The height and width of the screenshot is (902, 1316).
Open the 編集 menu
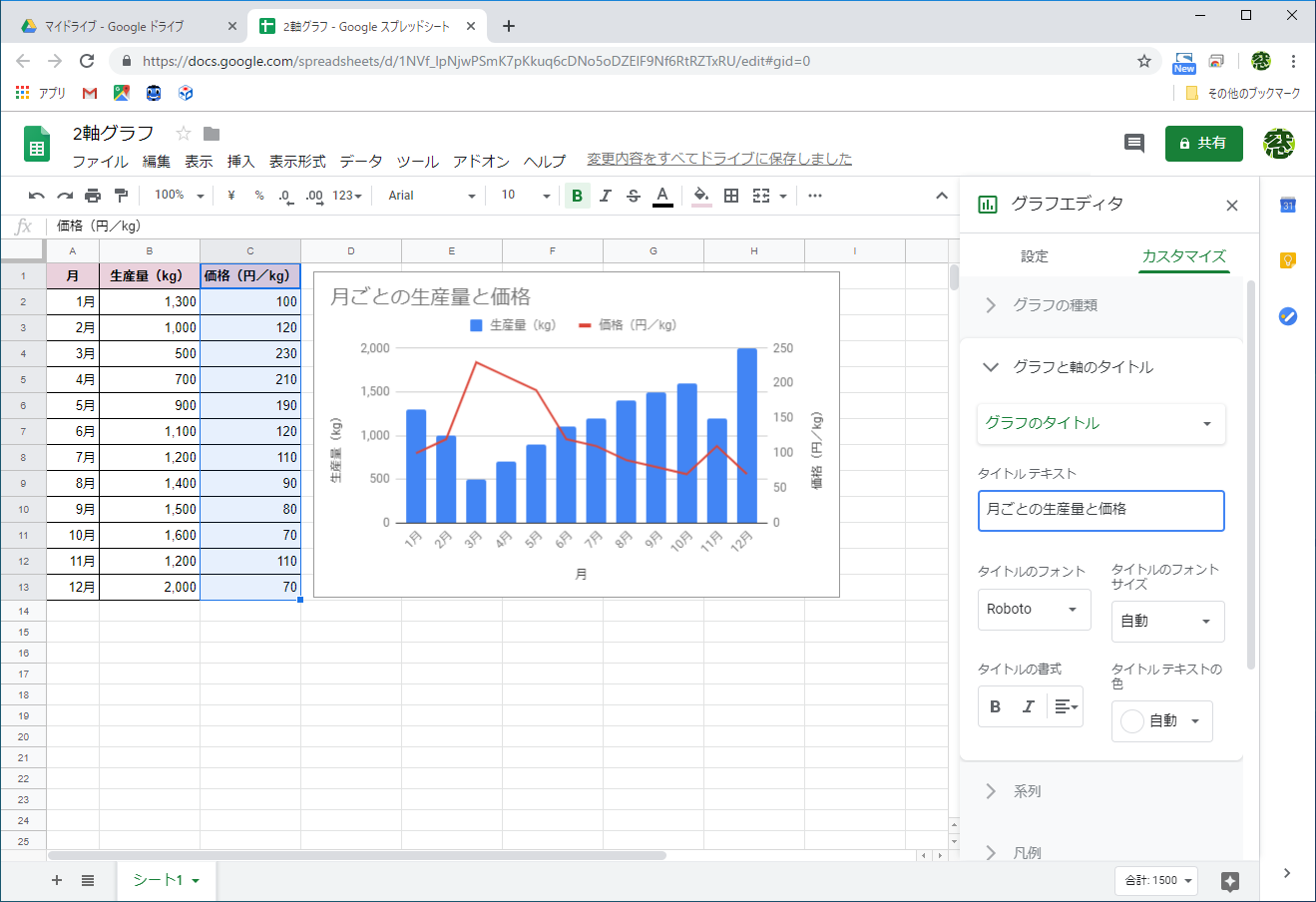(157, 161)
